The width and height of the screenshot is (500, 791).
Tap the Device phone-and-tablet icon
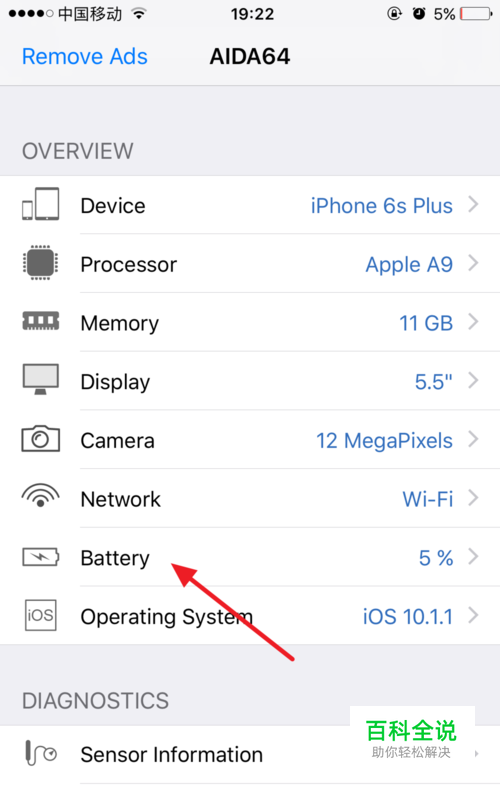click(40, 204)
